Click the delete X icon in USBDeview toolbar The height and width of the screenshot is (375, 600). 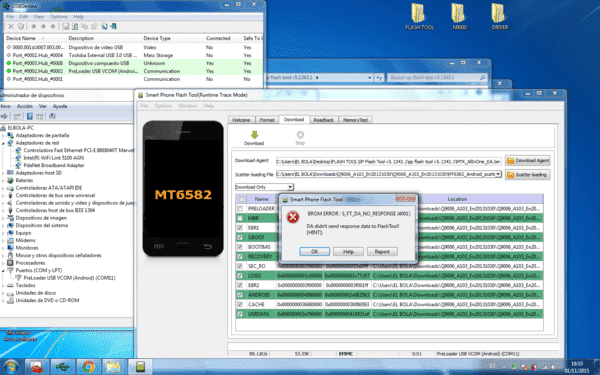11,26
